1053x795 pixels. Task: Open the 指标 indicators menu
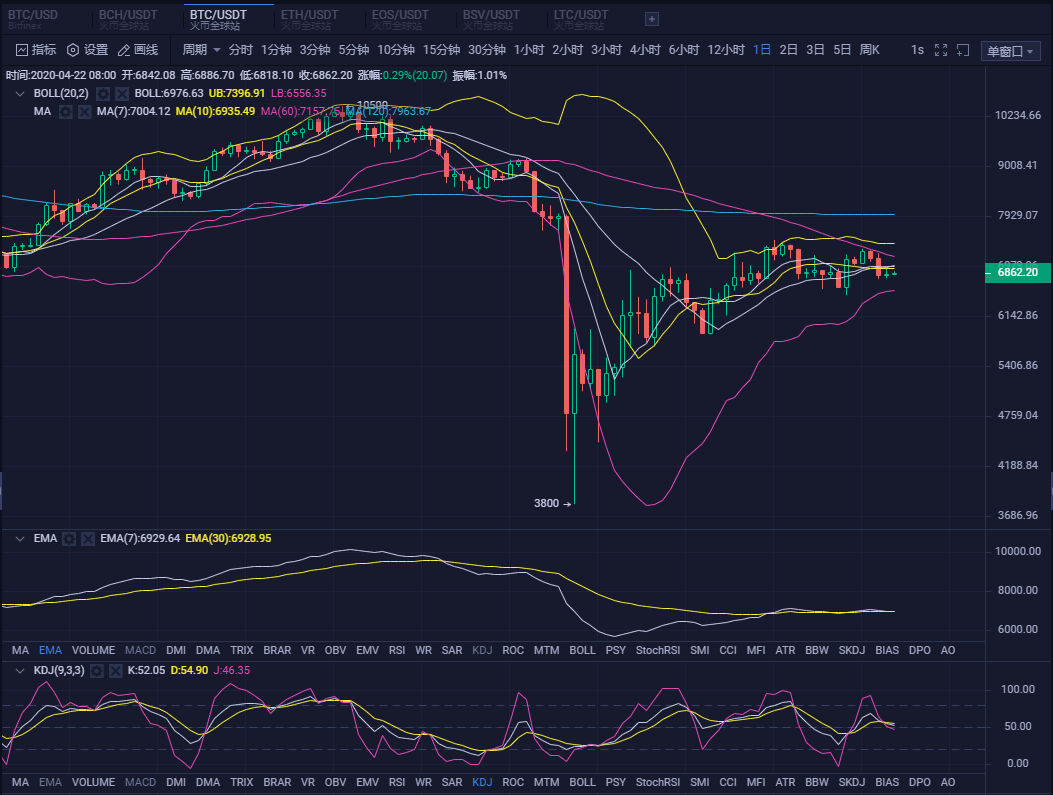(36, 50)
